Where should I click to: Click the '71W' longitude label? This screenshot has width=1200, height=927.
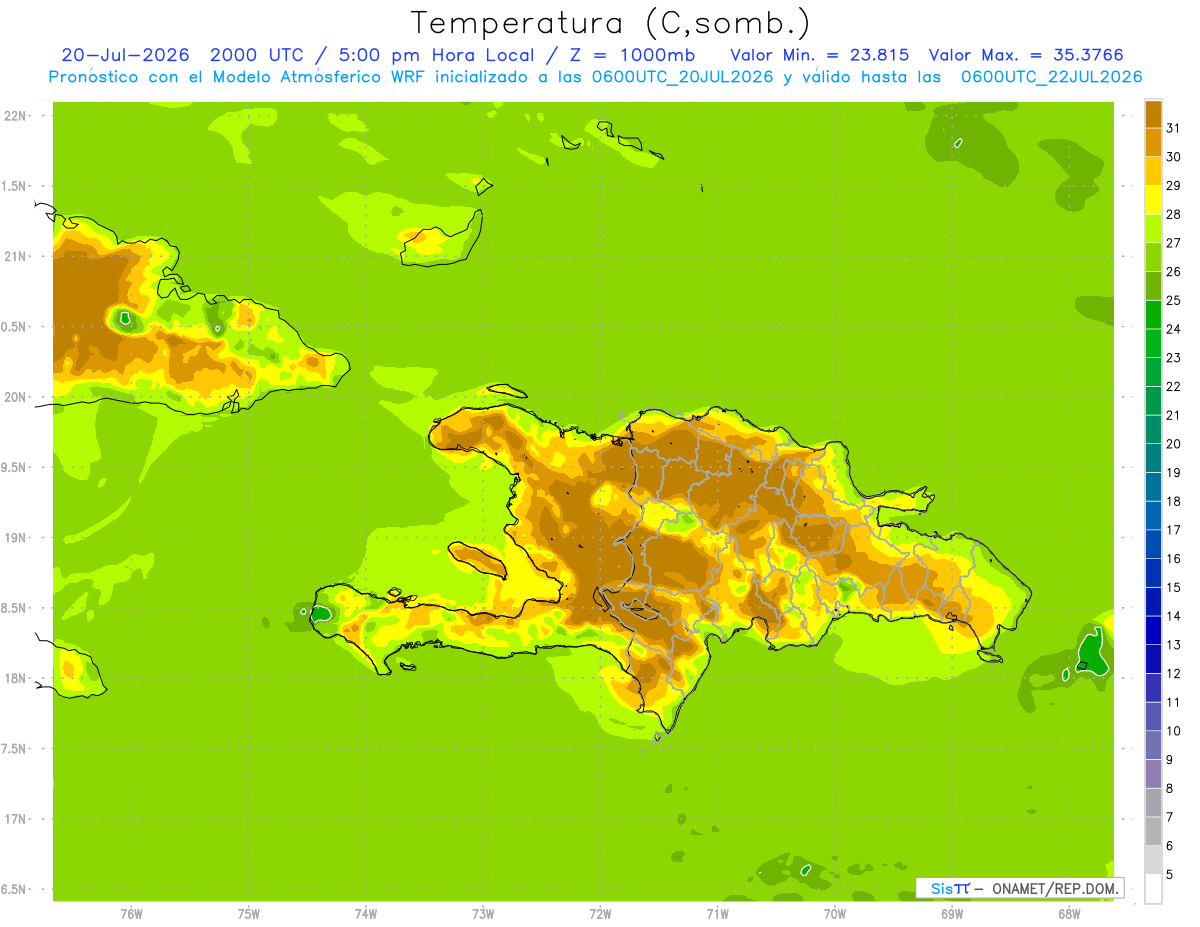point(717,914)
